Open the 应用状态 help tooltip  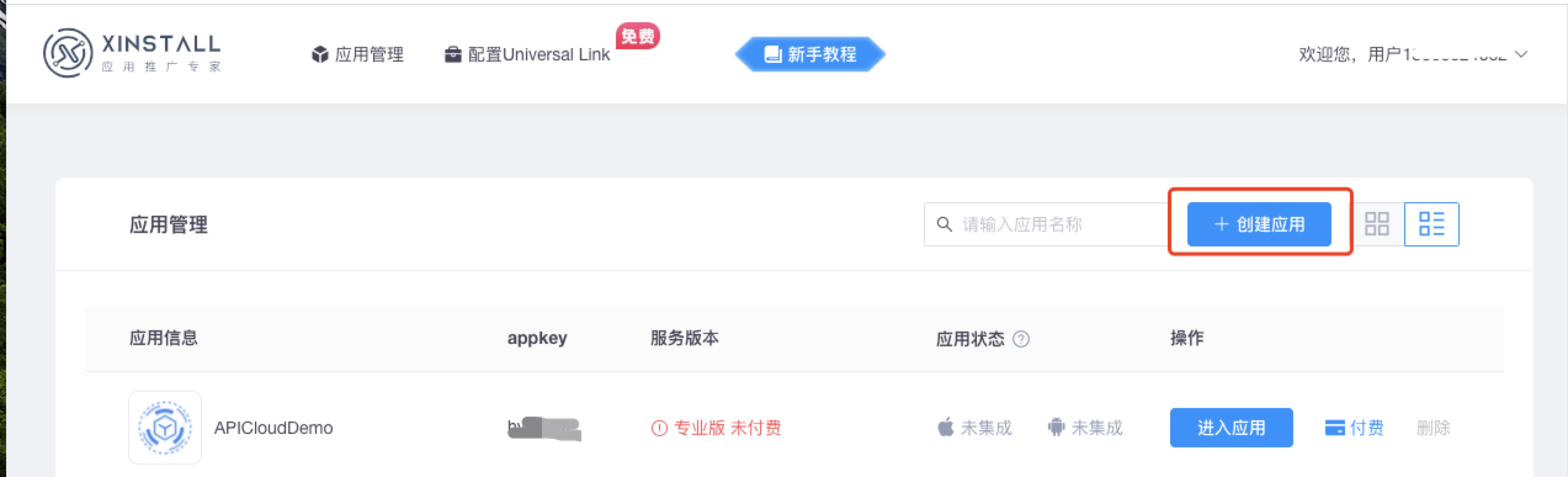click(1020, 339)
